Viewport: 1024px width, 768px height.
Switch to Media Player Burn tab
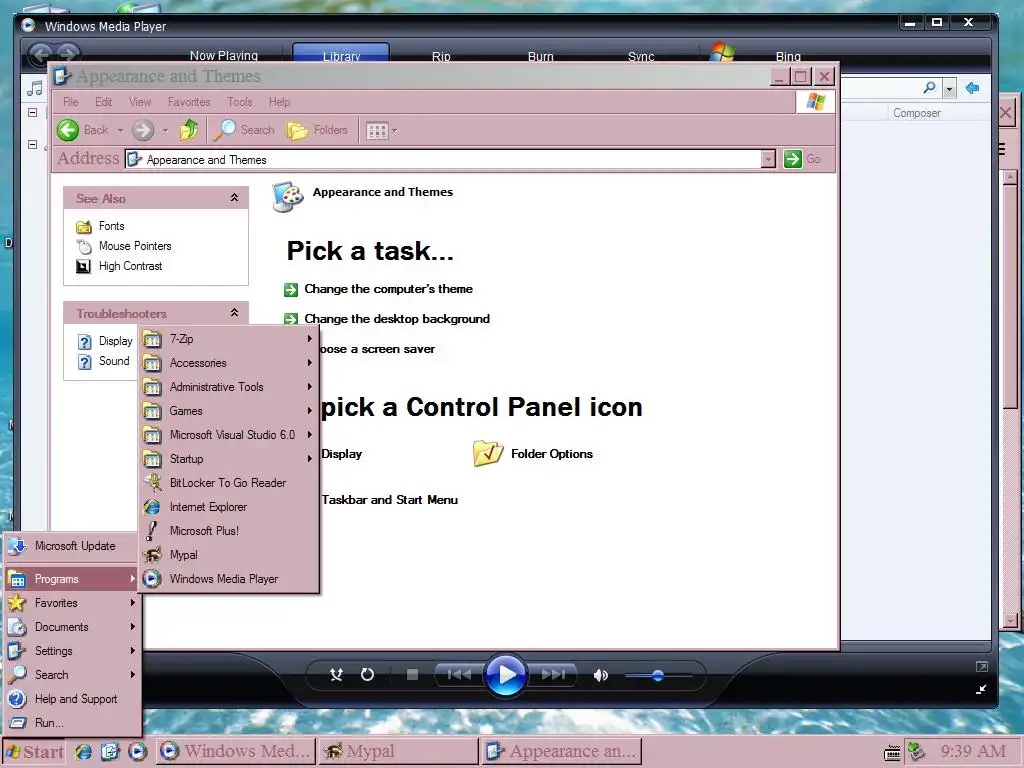pos(541,56)
